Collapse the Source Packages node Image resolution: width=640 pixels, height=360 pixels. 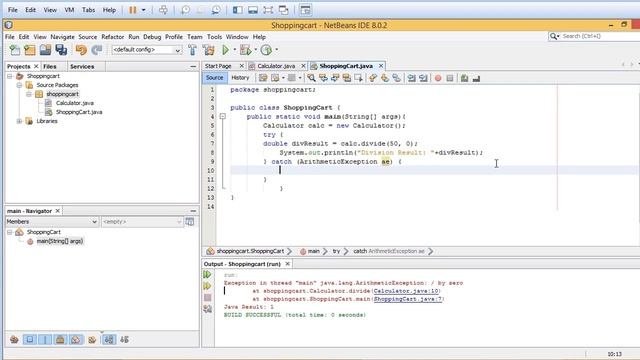(x=19, y=85)
